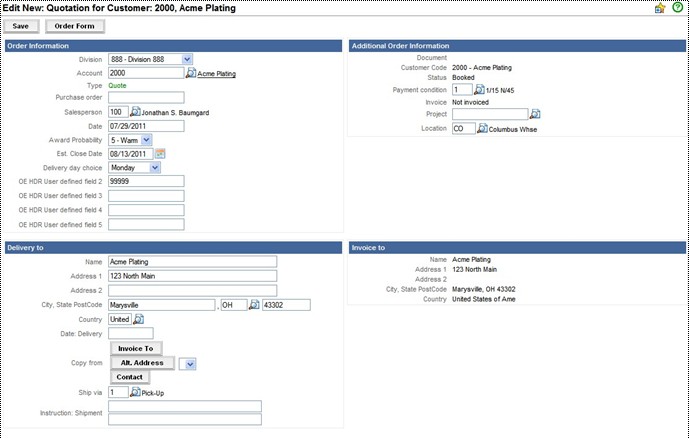This screenshot has height=439, width=689.
Task: Open the Account lookup icon
Action: point(190,73)
